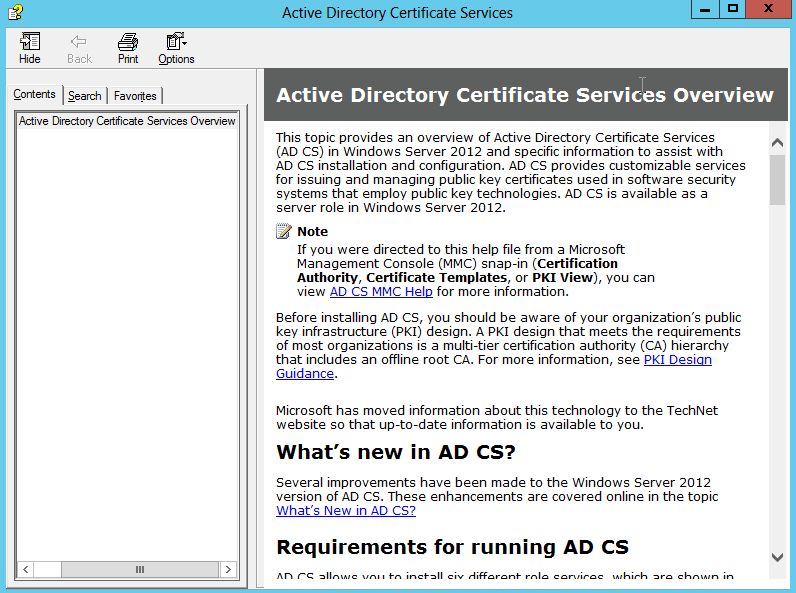Open the AD CS MMC Help link
This screenshot has height=593, width=796.
point(381,291)
